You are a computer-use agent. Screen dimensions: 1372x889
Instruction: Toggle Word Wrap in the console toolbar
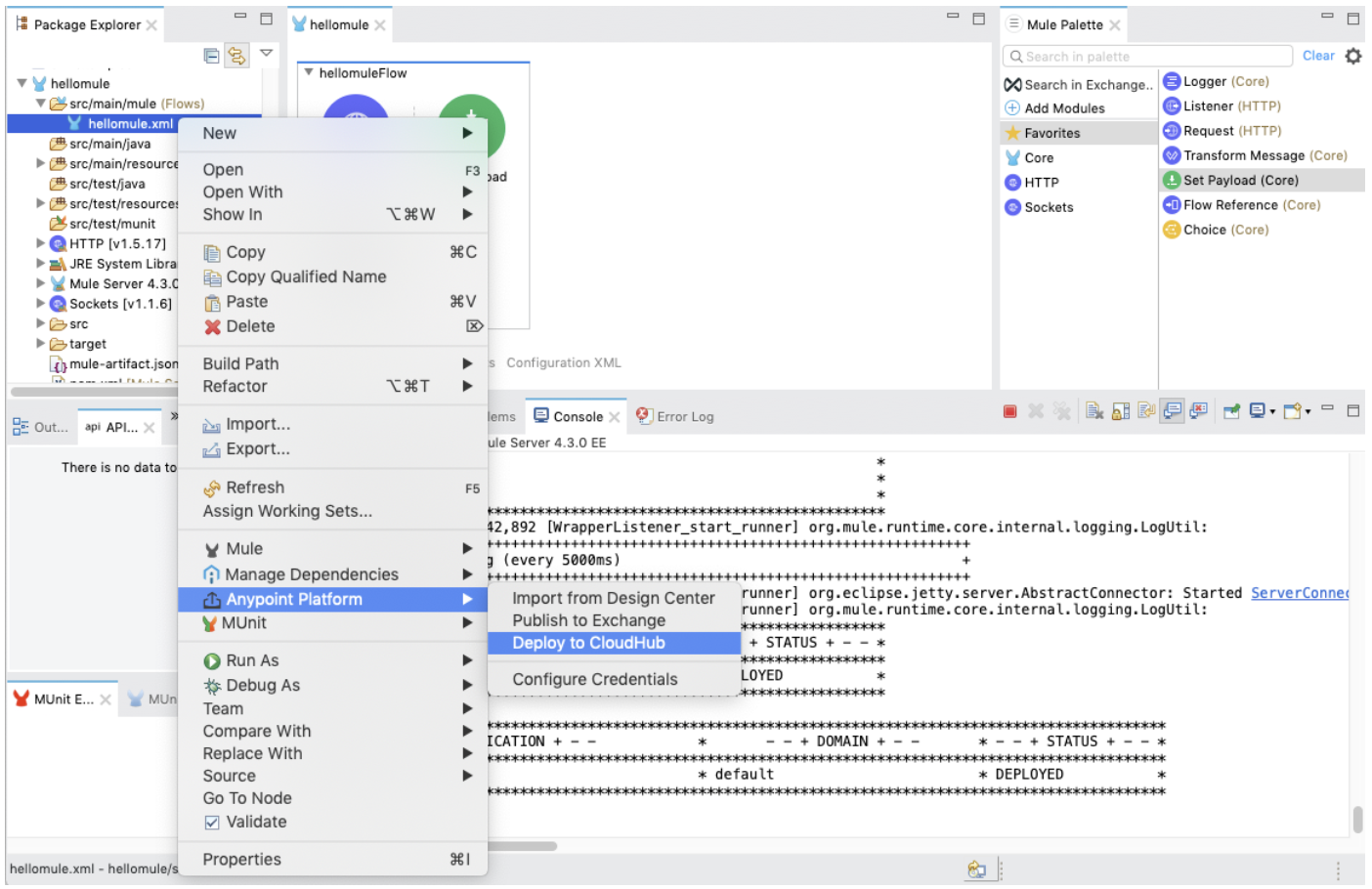click(x=1146, y=410)
